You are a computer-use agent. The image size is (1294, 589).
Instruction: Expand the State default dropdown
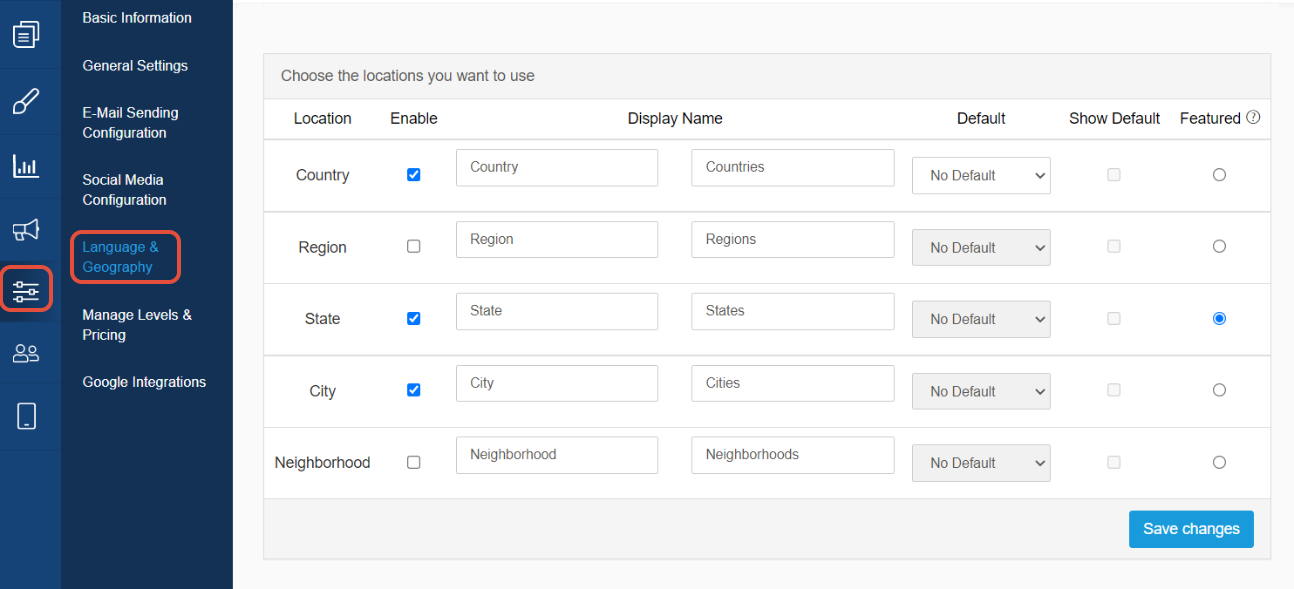coord(981,319)
